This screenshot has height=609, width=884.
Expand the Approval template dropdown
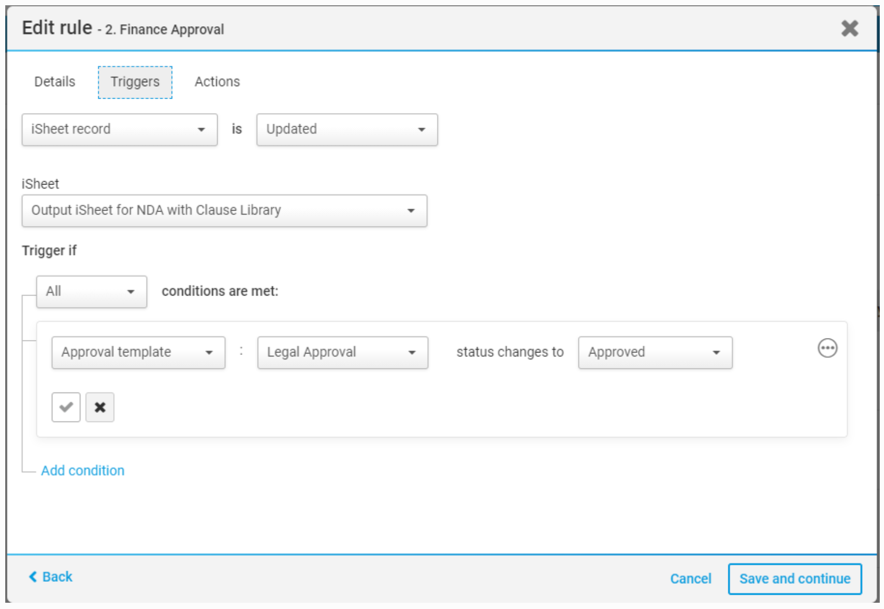click(x=138, y=352)
